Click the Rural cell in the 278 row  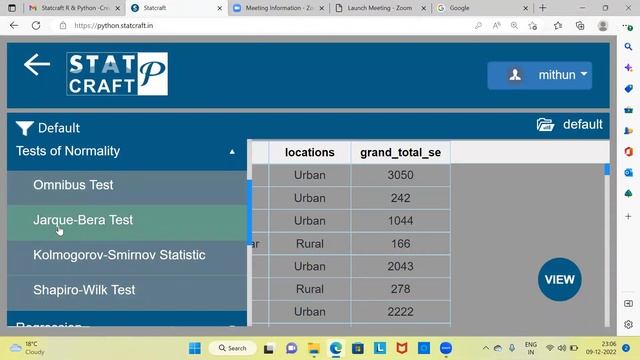coord(310,289)
